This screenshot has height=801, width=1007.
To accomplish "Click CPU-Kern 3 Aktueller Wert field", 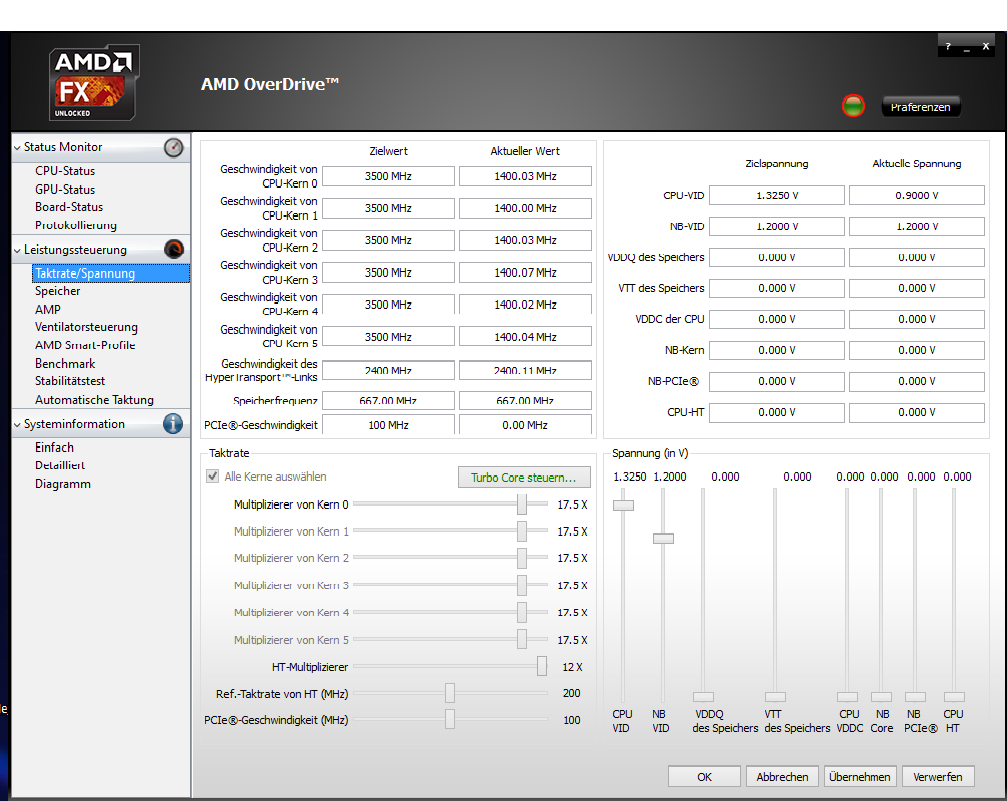I will tap(525, 272).
